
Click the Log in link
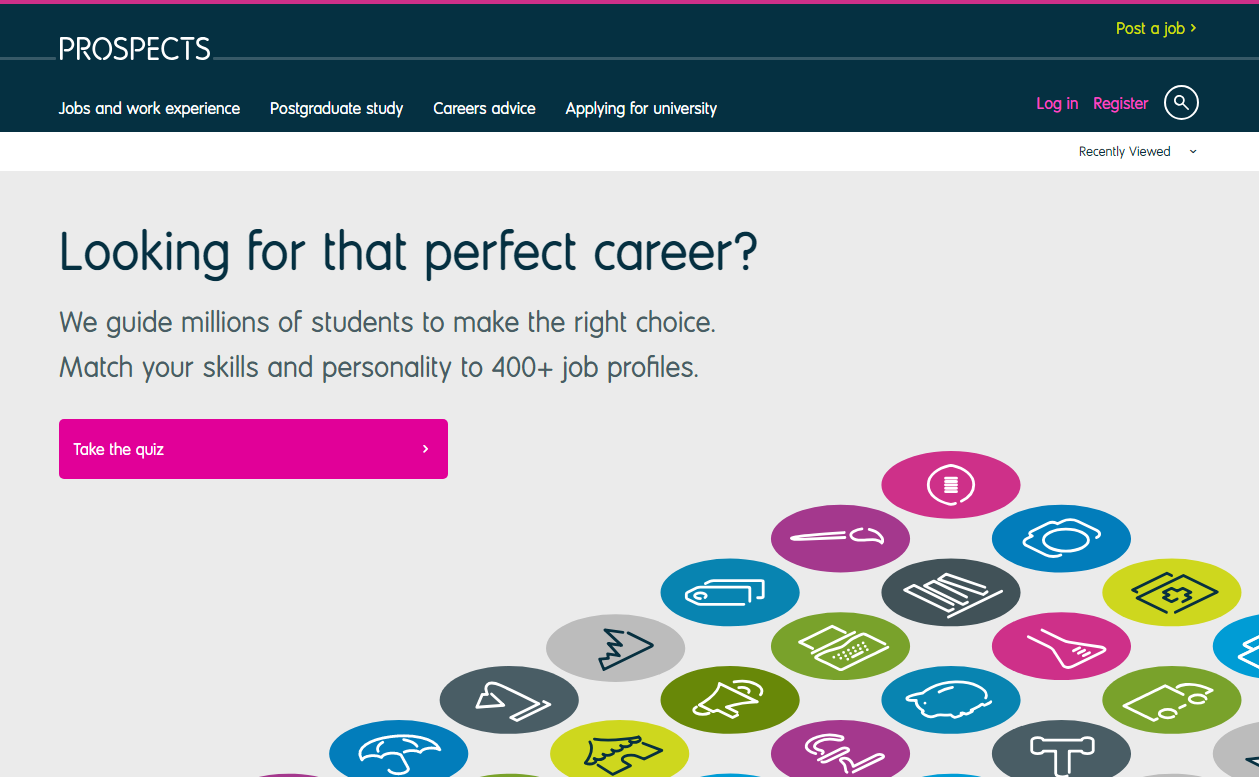click(1057, 103)
